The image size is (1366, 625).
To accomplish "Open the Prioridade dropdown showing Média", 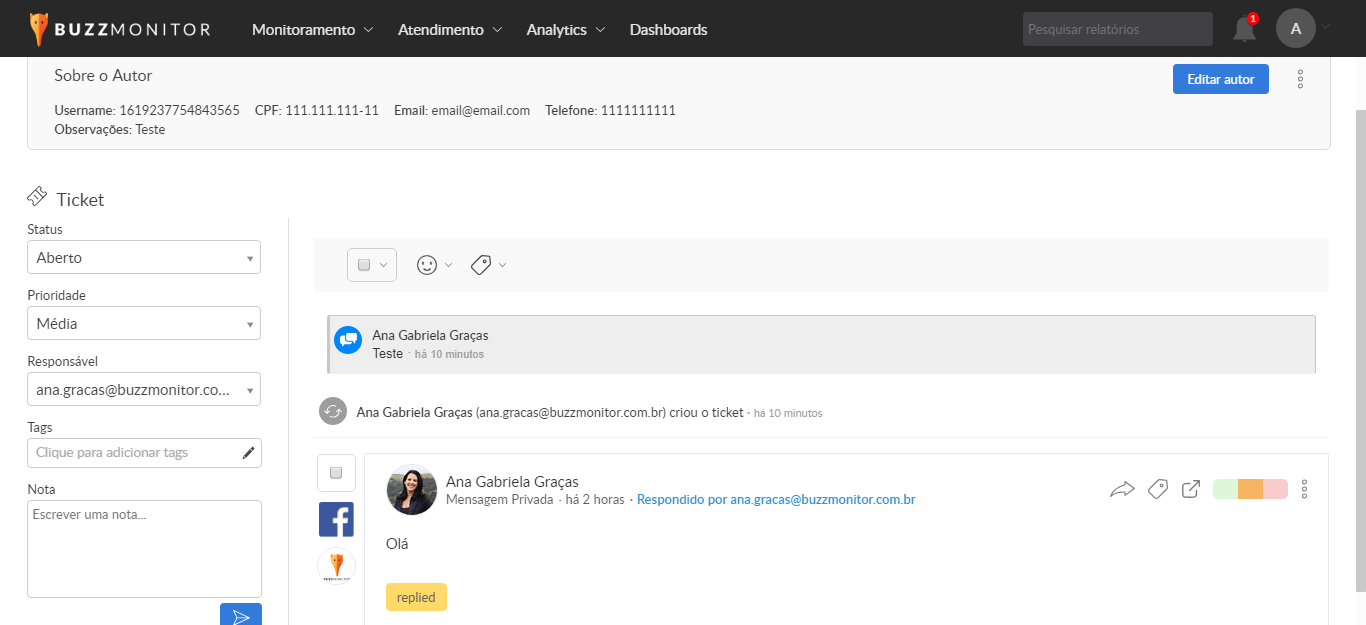I will (x=144, y=324).
